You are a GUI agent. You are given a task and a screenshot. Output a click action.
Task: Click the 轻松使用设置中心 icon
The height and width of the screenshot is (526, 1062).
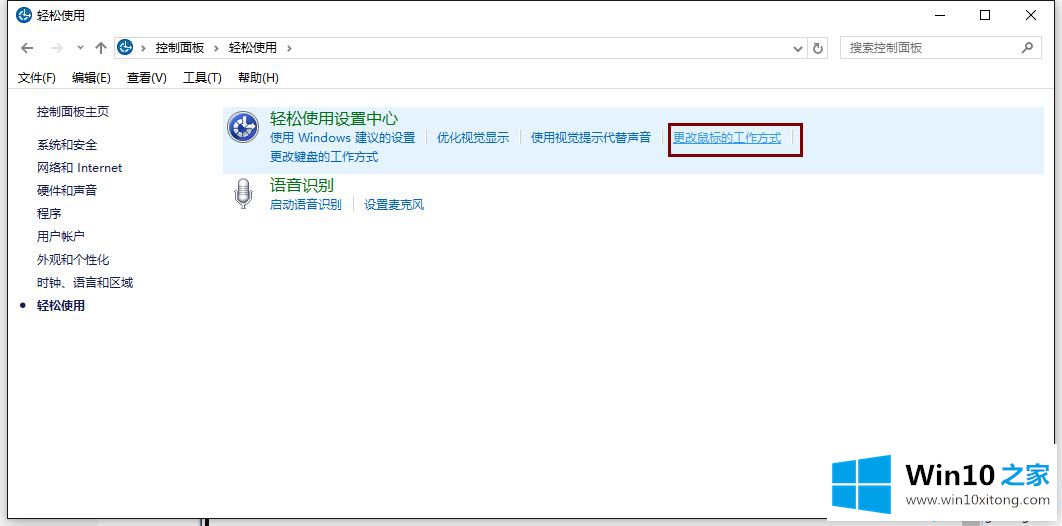tap(242, 127)
